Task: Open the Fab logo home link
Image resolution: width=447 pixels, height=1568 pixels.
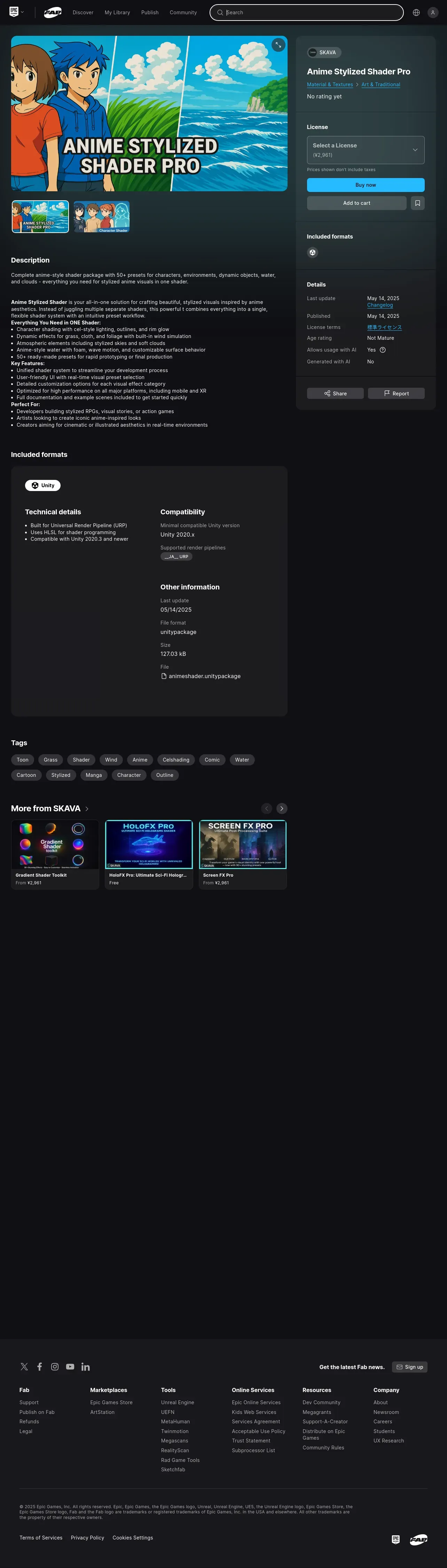Action: click(x=52, y=12)
